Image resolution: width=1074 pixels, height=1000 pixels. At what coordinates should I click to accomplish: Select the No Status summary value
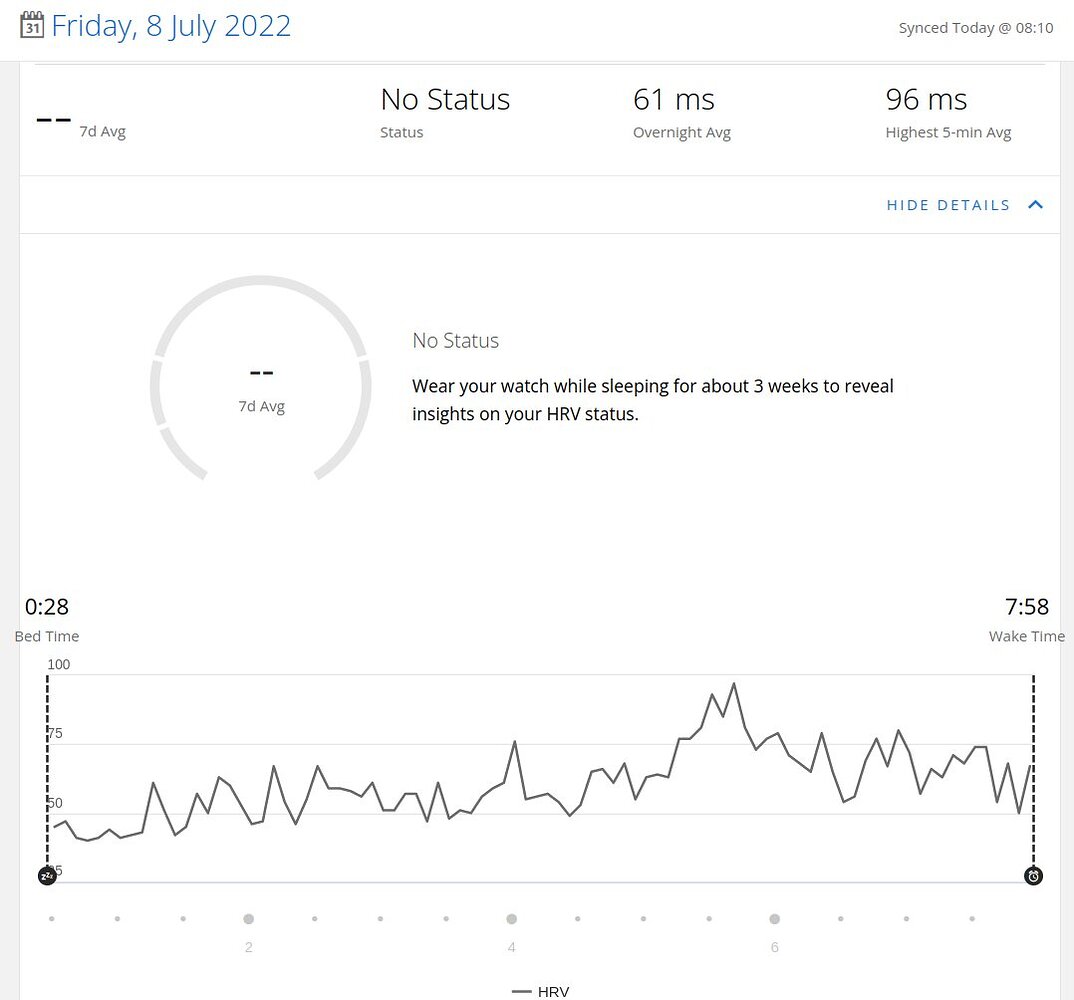(445, 99)
